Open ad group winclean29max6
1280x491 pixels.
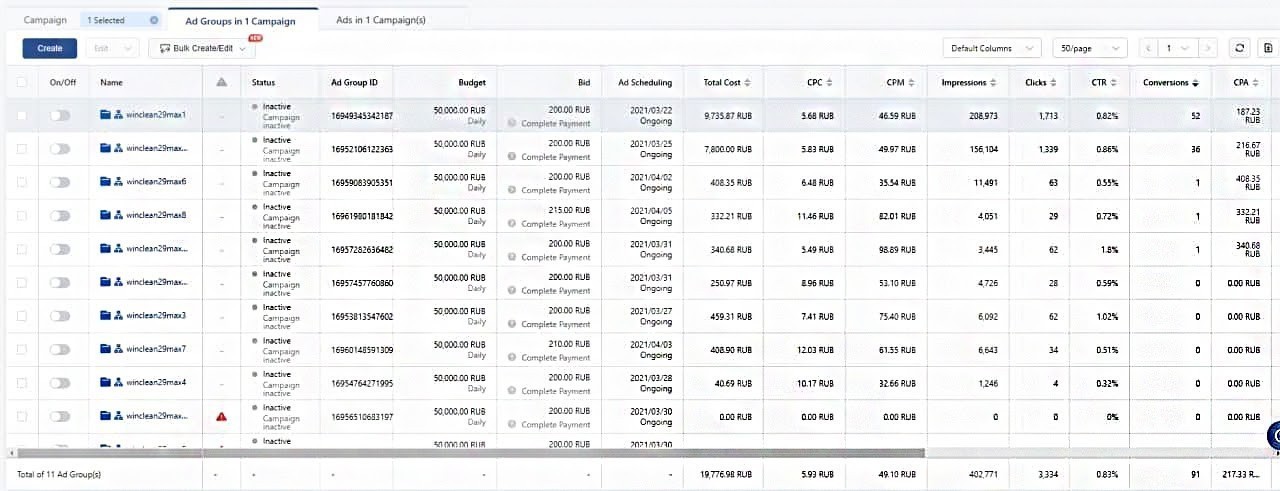coord(156,182)
